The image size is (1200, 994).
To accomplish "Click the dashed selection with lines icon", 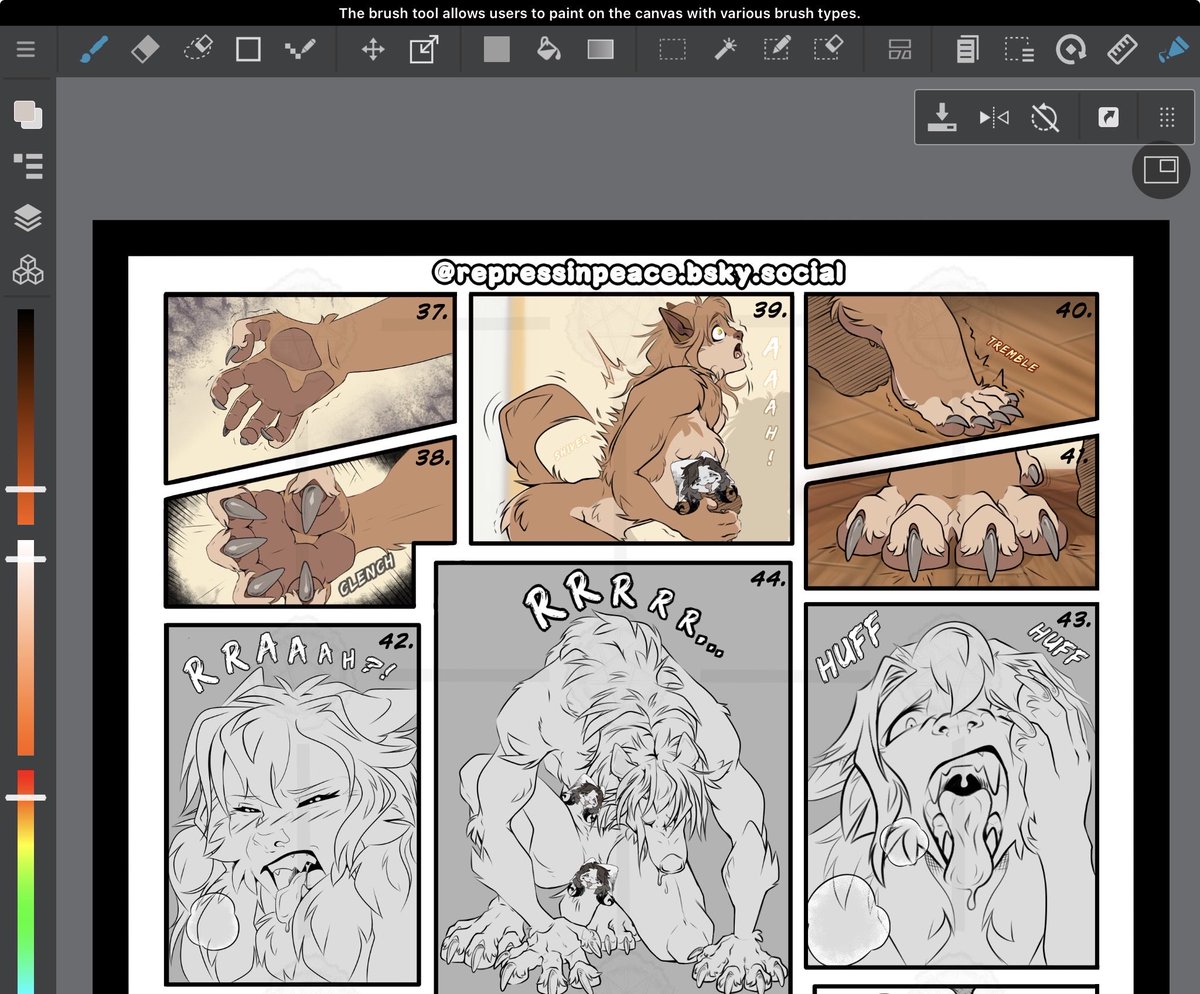I will coord(1019,49).
